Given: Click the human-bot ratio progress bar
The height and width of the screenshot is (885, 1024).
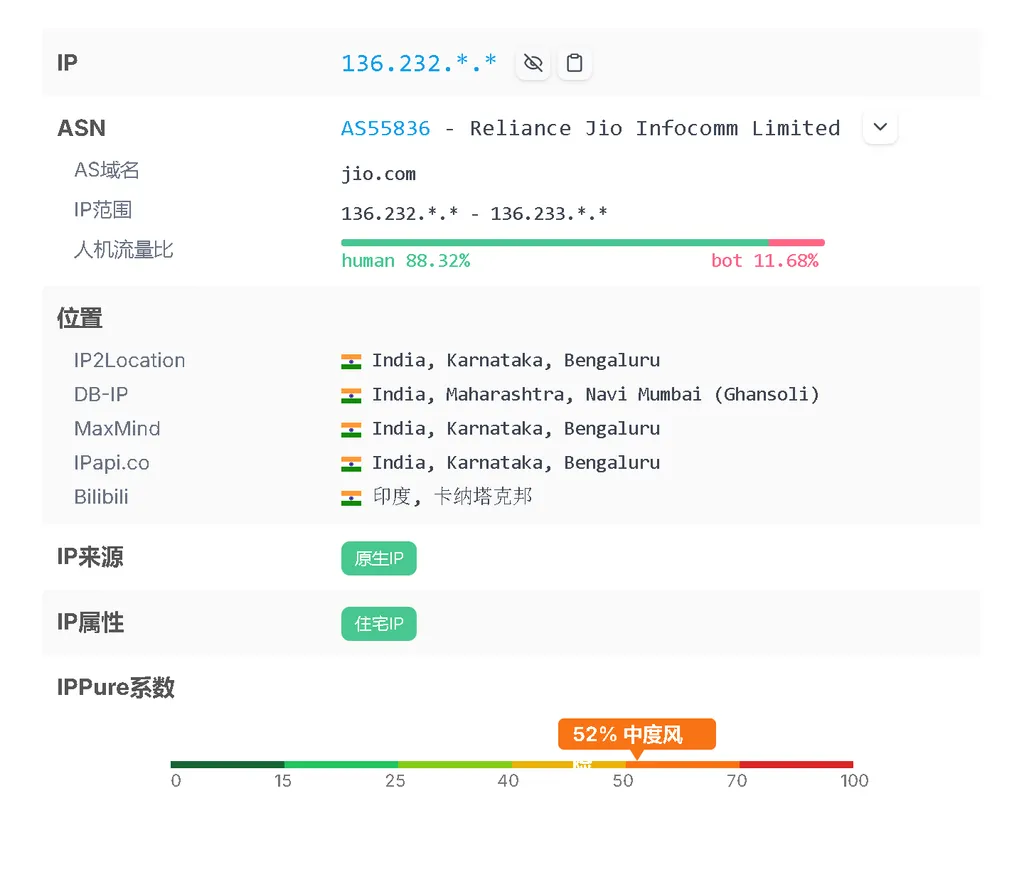Looking at the screenshot, I should point(583,241).
